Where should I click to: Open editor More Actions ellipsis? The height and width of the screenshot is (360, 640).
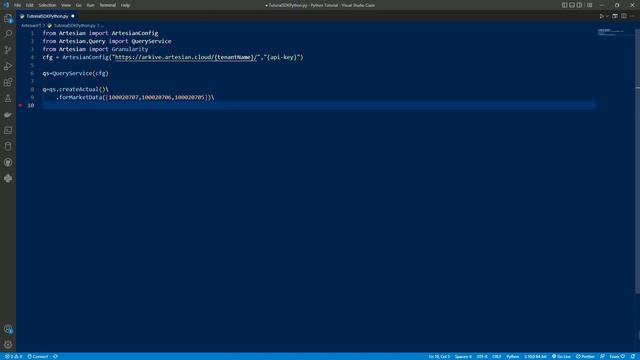[633, 16]
